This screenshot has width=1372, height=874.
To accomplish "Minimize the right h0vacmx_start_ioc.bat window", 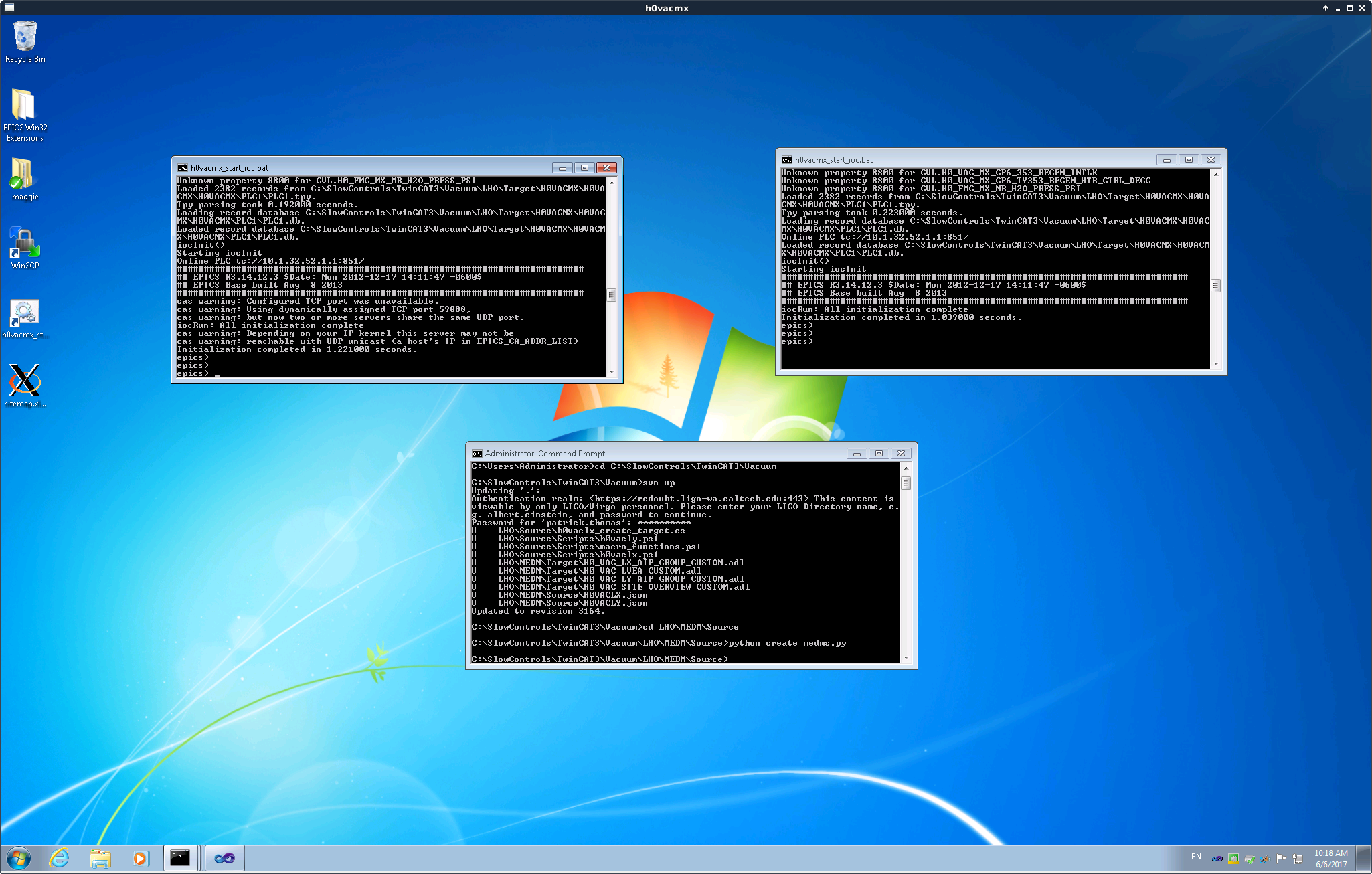I will click(1167, 160).
